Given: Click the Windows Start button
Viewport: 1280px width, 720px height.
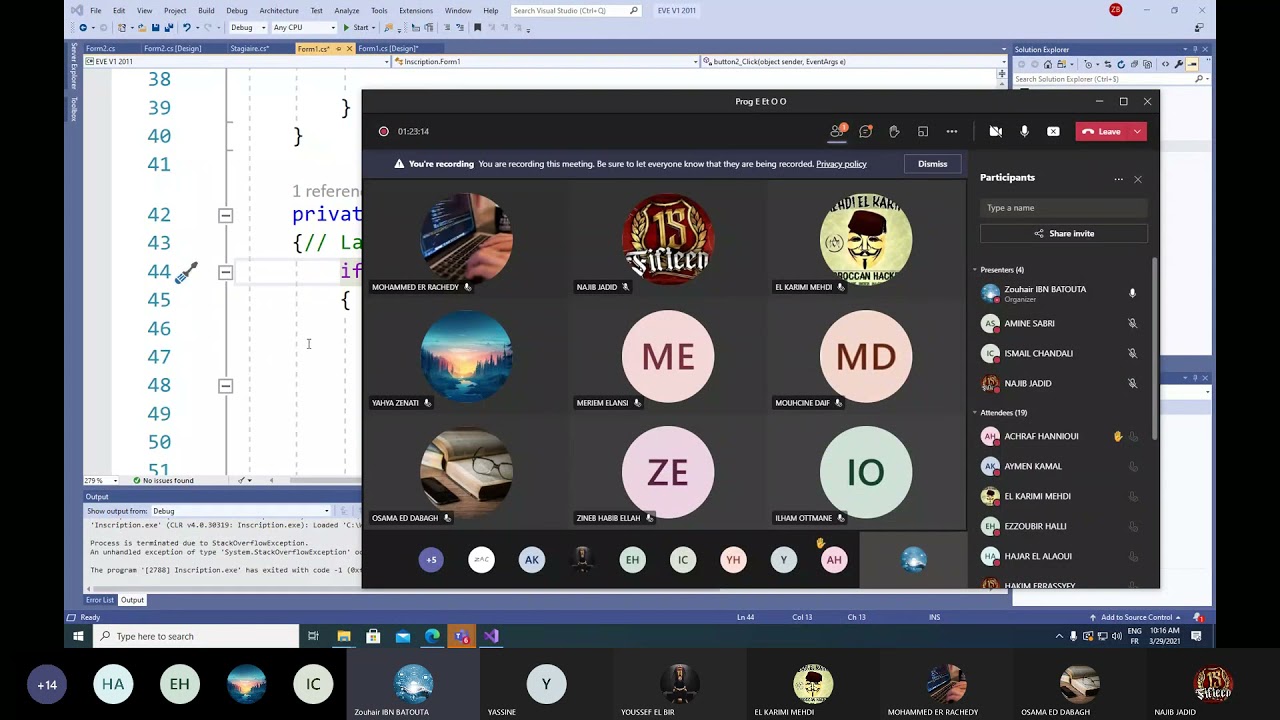Looking at the screenshot, I should point(78,636).
